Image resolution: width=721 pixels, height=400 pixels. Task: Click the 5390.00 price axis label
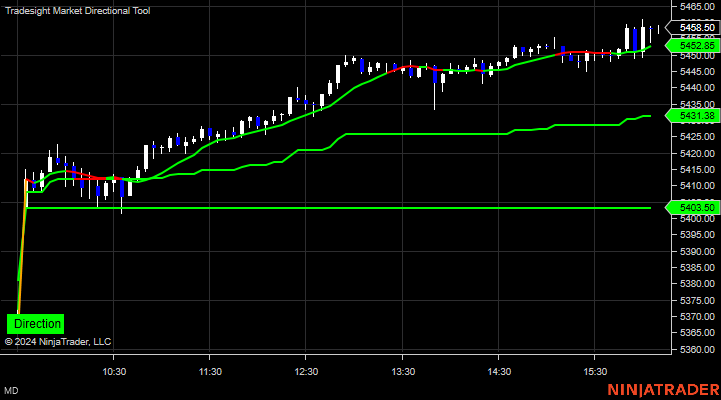697,252
